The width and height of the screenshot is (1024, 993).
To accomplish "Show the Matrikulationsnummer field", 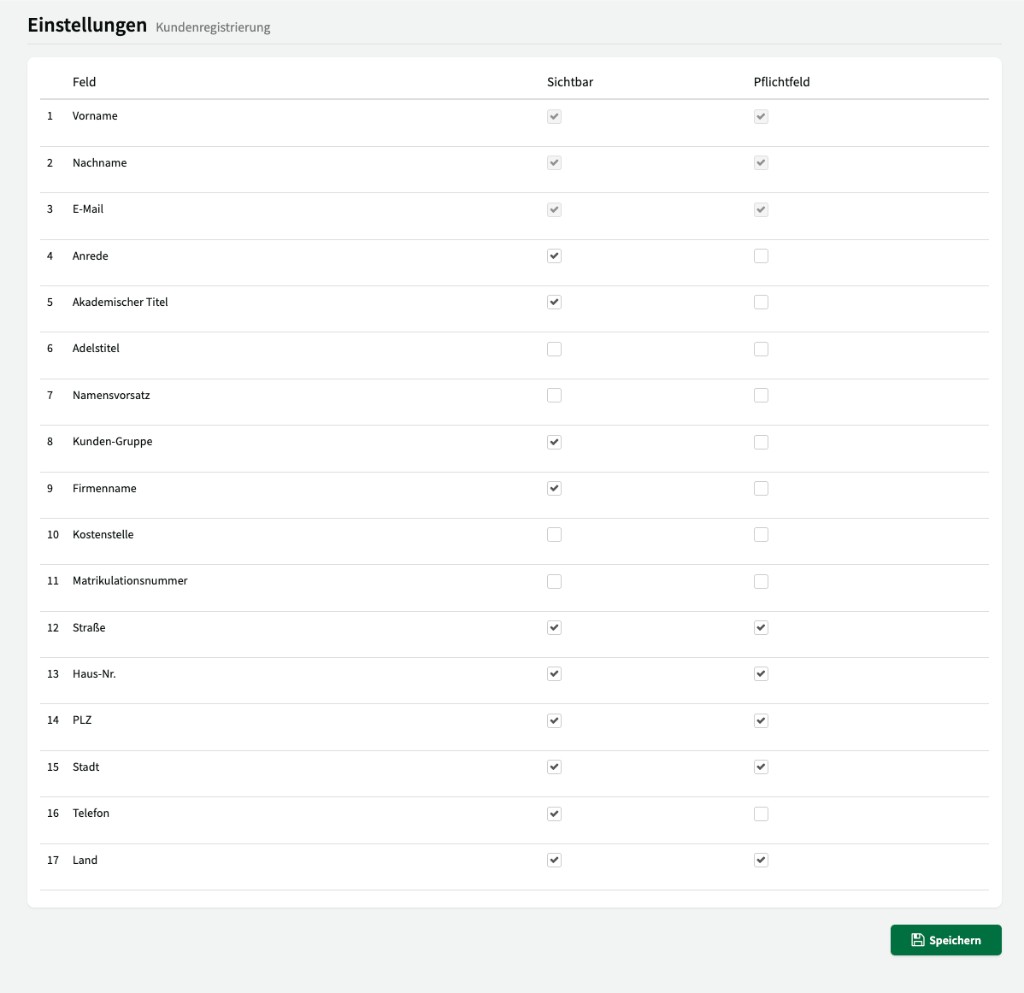I will pos(554,580).
